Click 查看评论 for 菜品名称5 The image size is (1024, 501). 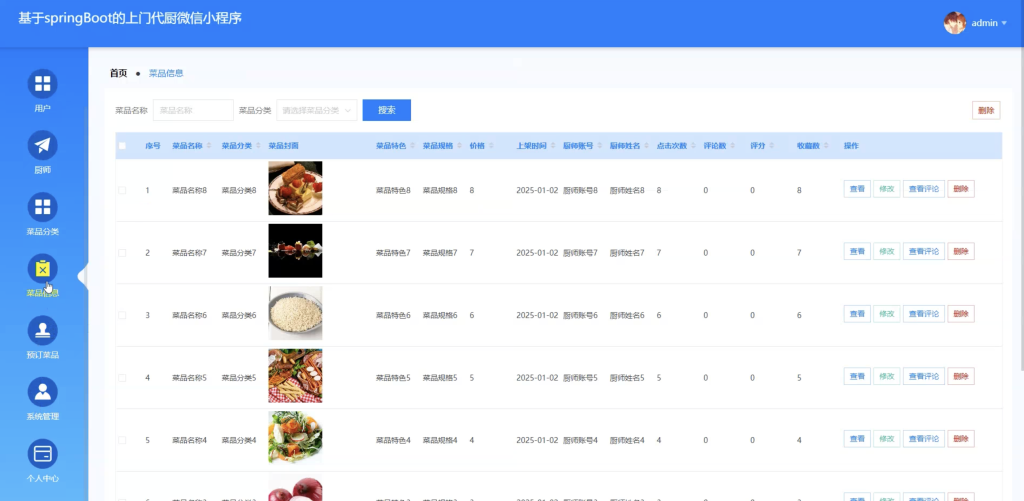click(x=923, y=376)
